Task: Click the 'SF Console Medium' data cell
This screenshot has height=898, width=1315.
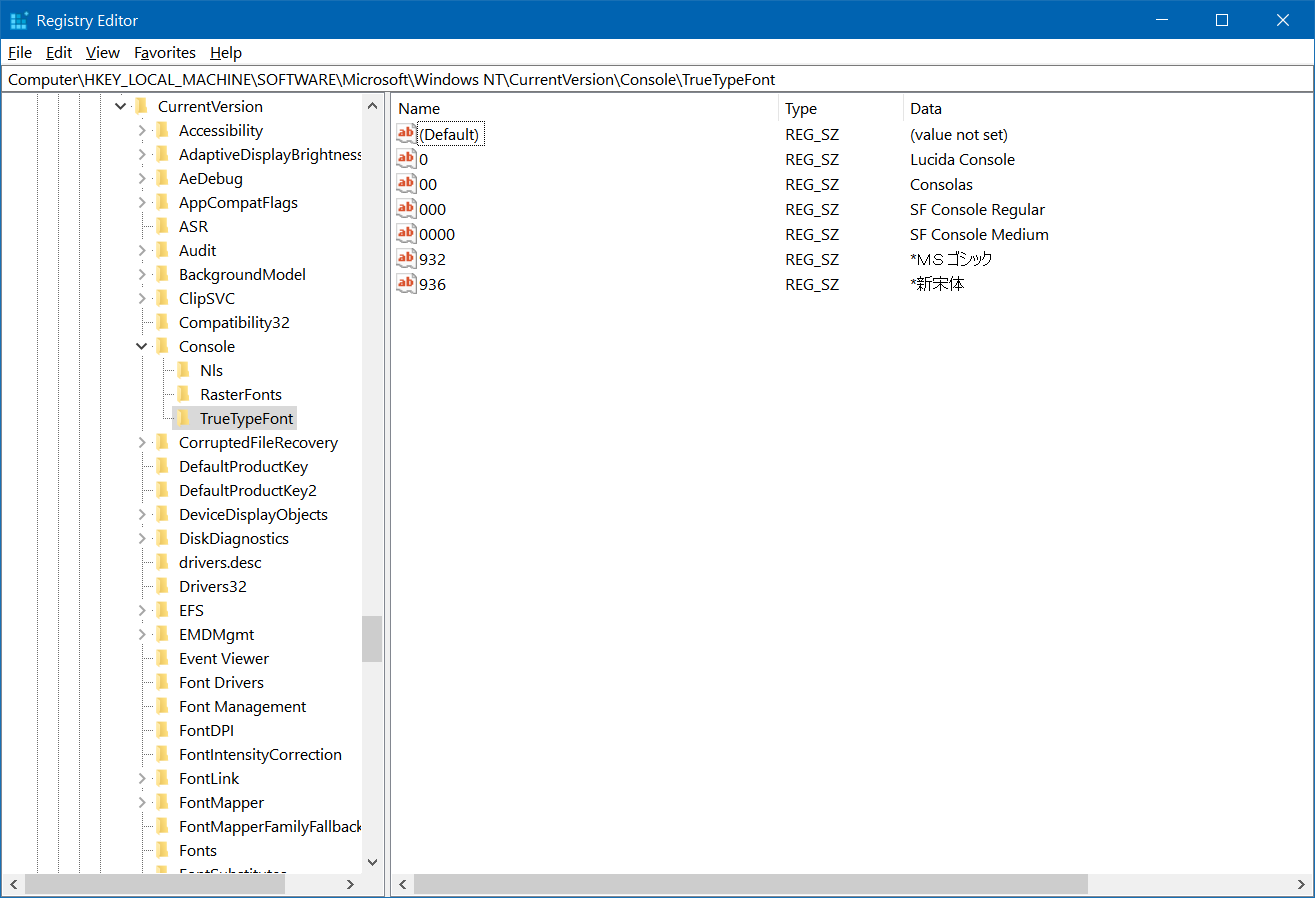Action: [979, 234]
